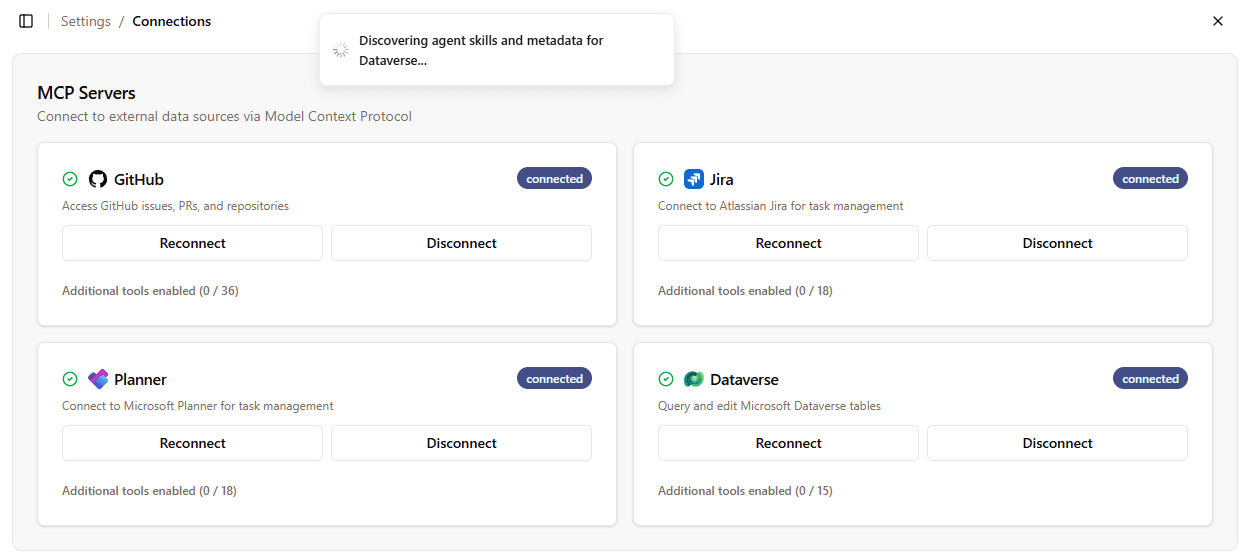1241x556 pixels.
Task: Reconnect the Dataverse server
Action: click(x=788, y=443)
